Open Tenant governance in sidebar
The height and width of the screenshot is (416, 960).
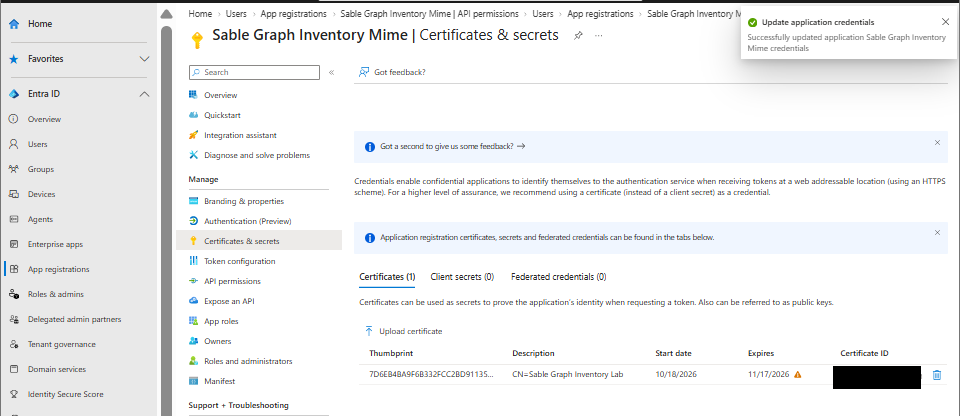[61, 344]
